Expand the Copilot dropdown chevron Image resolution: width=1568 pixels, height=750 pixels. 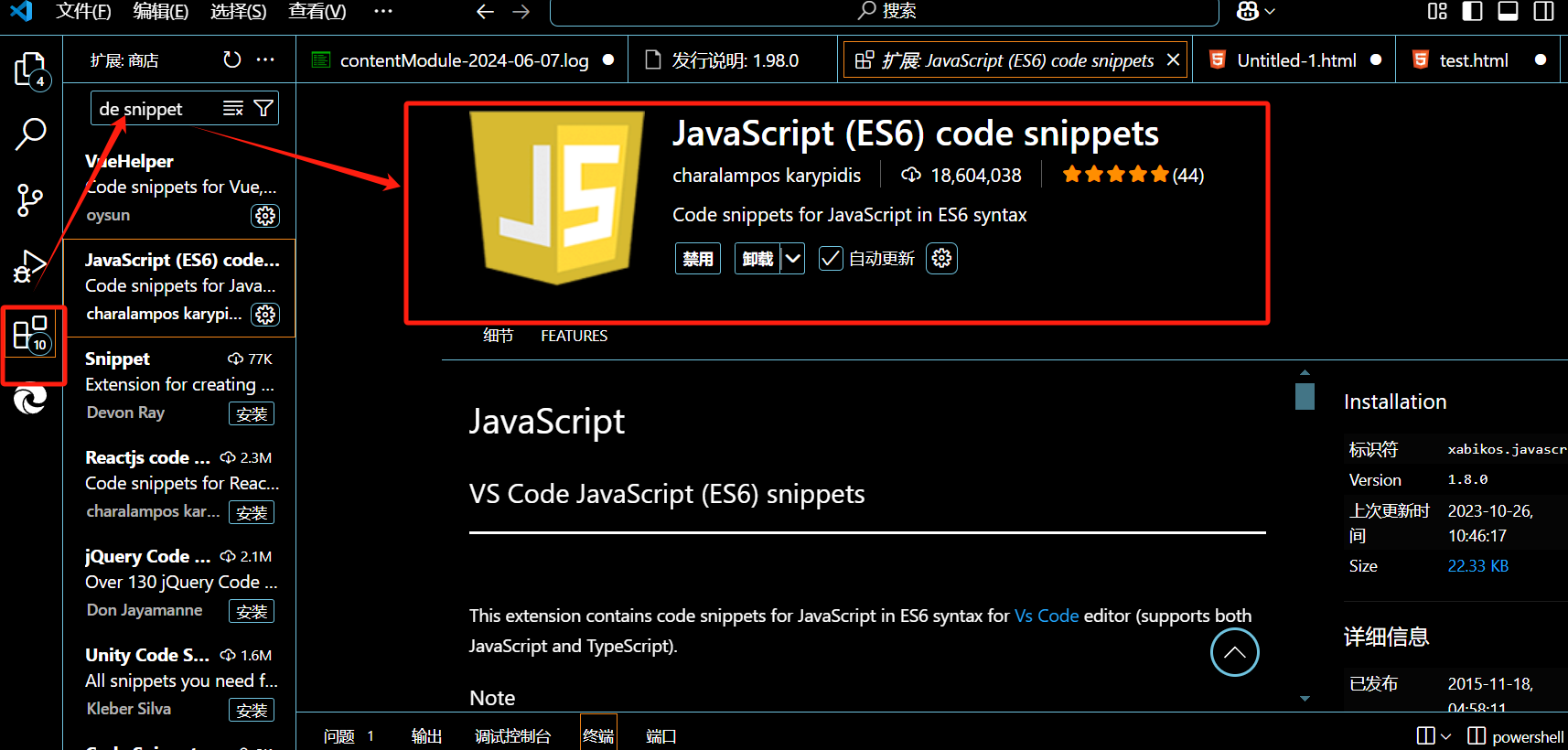pos(1270,12)
